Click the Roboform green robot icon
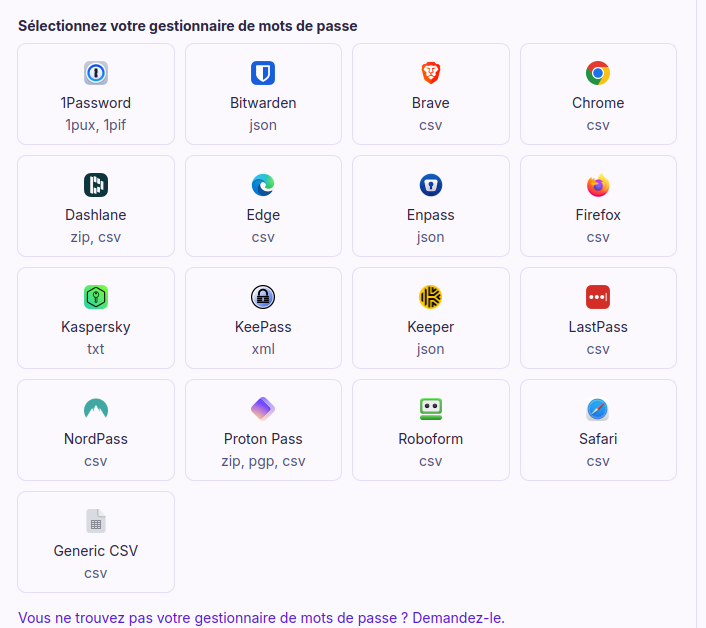This screenshot has width=706, height=628. coord(431,409)
